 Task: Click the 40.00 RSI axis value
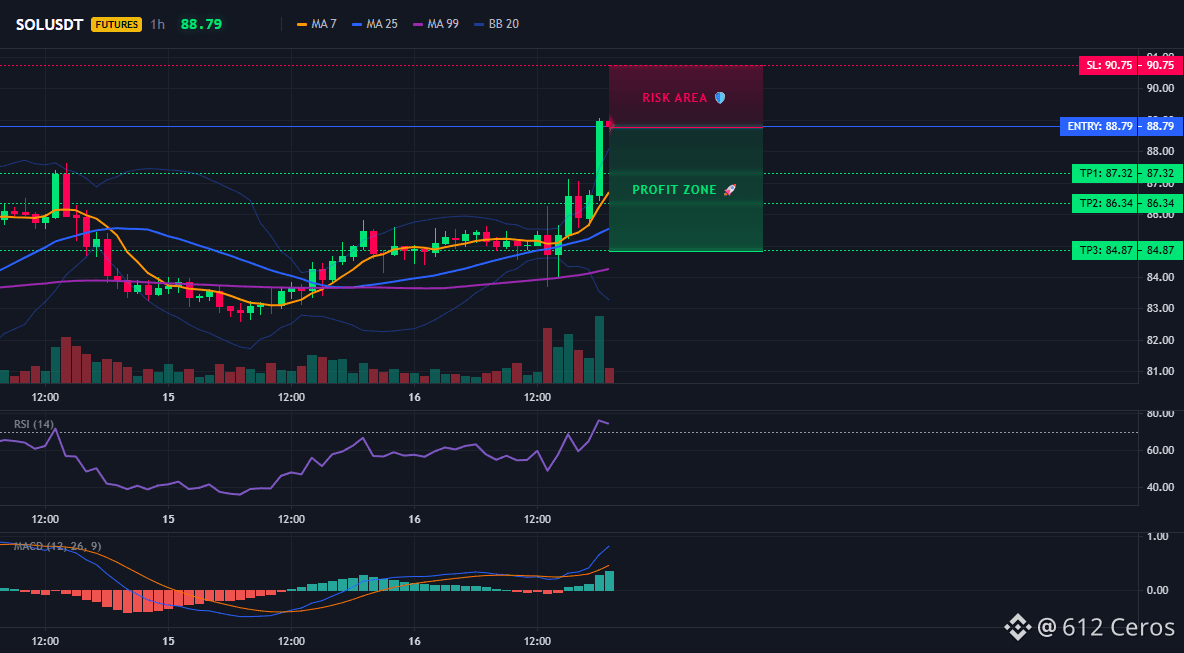pos(1161,487)
